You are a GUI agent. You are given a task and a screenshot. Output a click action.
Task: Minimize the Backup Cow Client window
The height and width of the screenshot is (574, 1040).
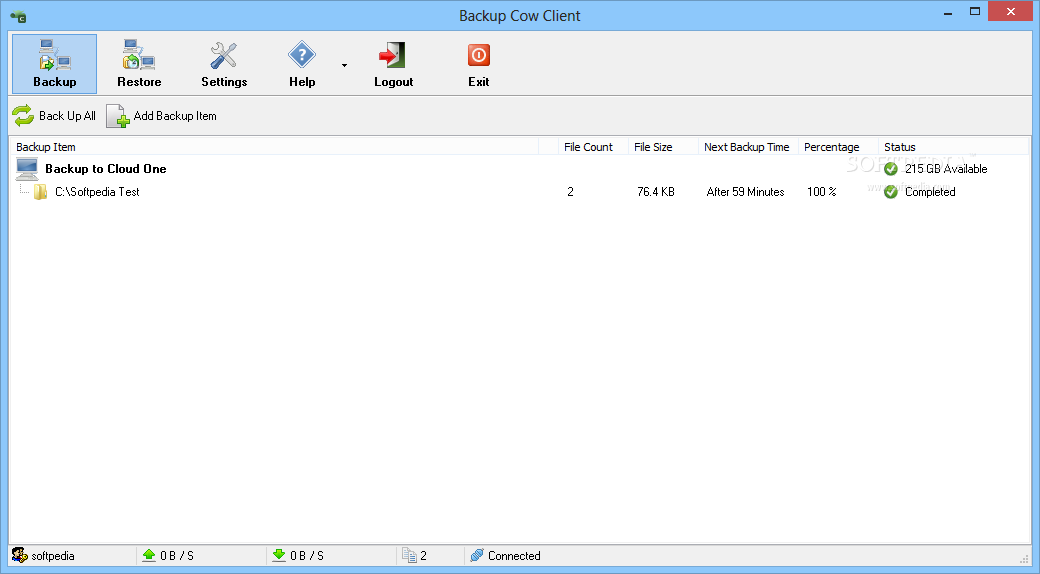point(948,12)
